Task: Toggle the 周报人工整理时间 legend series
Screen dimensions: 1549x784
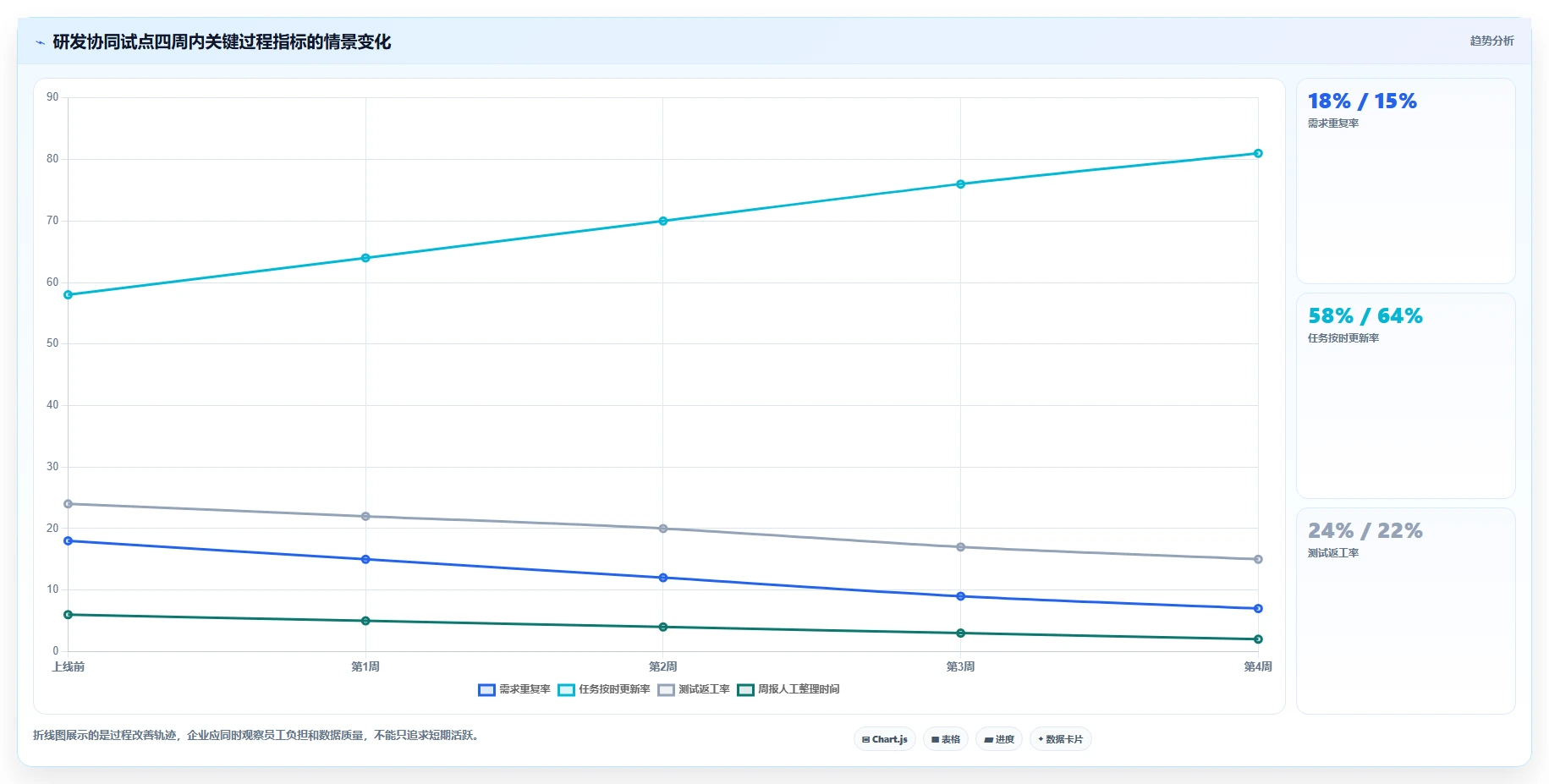Action: coord(788,689)
